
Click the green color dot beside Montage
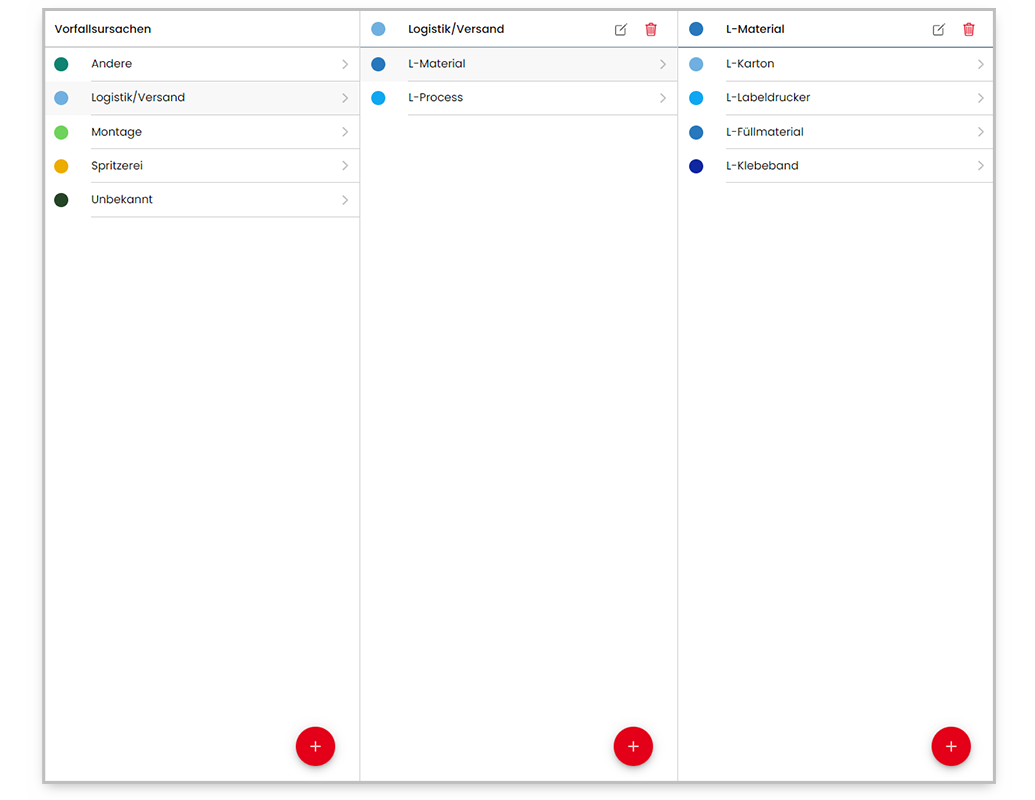coord(61,132)
